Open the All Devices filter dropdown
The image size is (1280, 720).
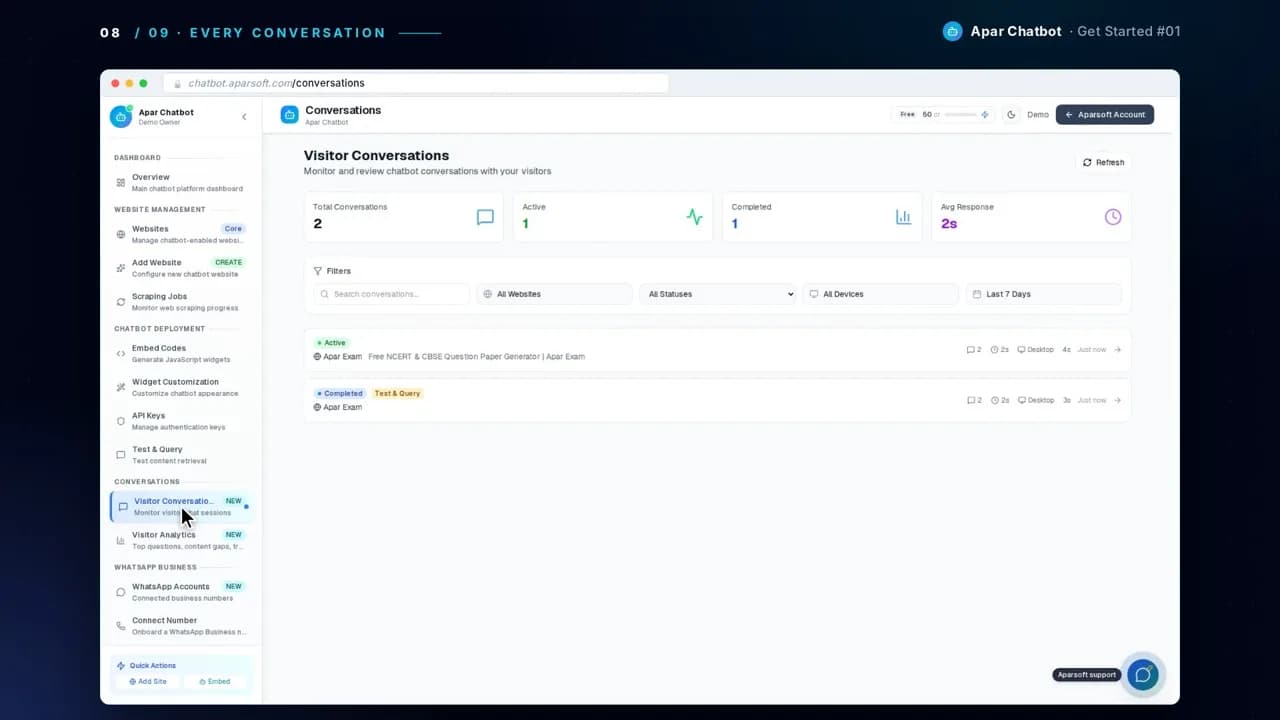point(880,294)
